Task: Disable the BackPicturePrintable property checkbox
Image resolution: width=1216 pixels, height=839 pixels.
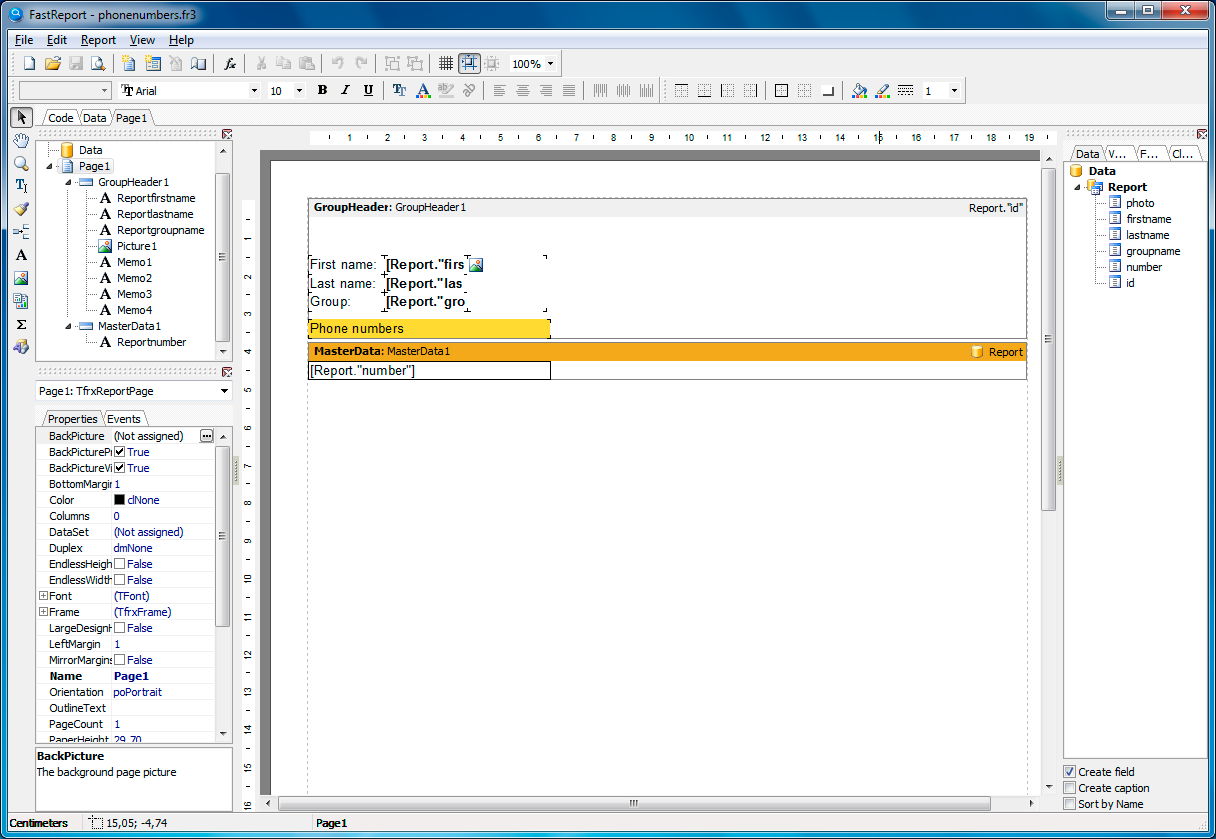Action: (x=117, y=451)
